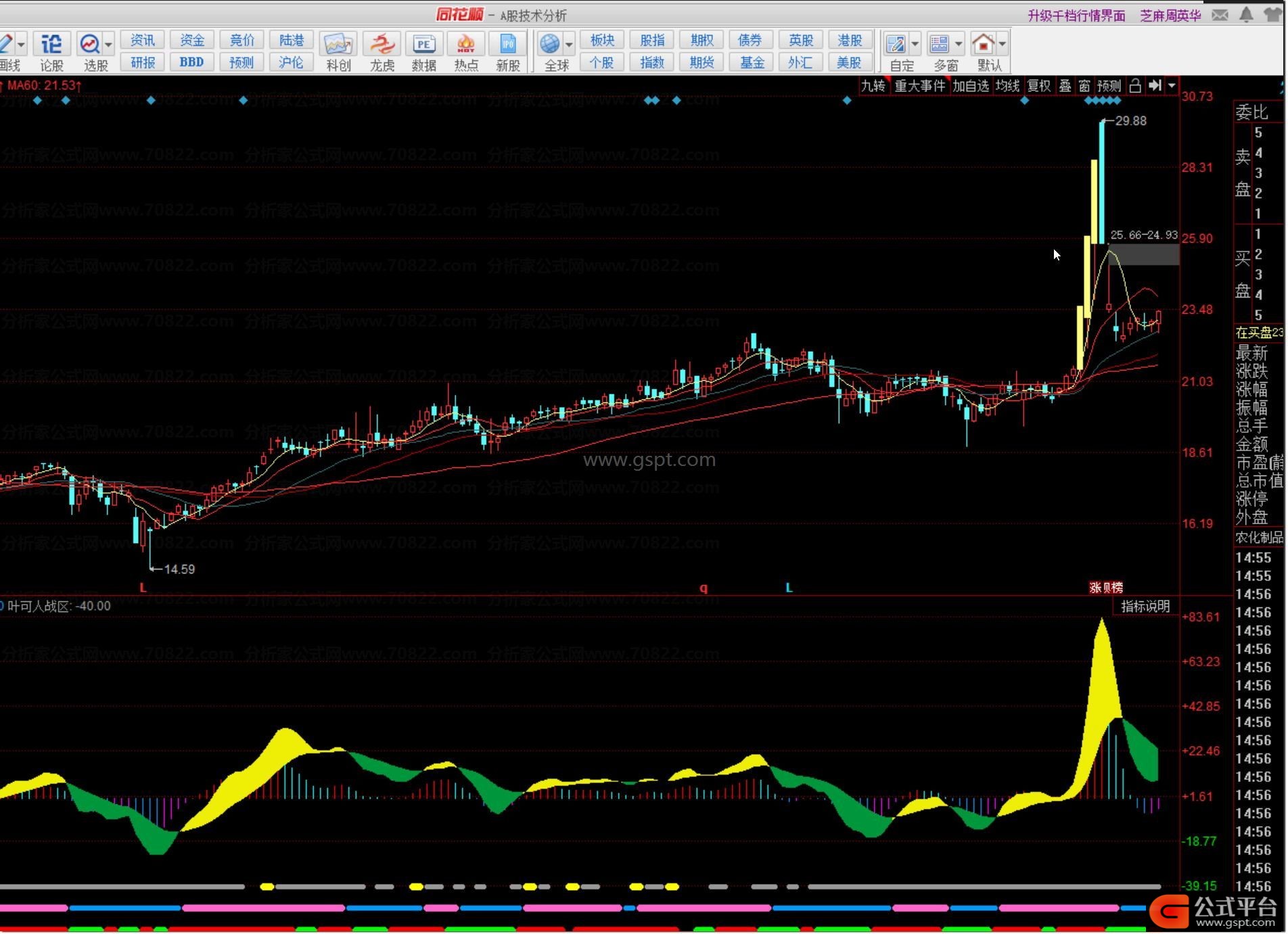Expand the 选股 dropdown arrow
1288x934 pixels.
click(108, 45)
